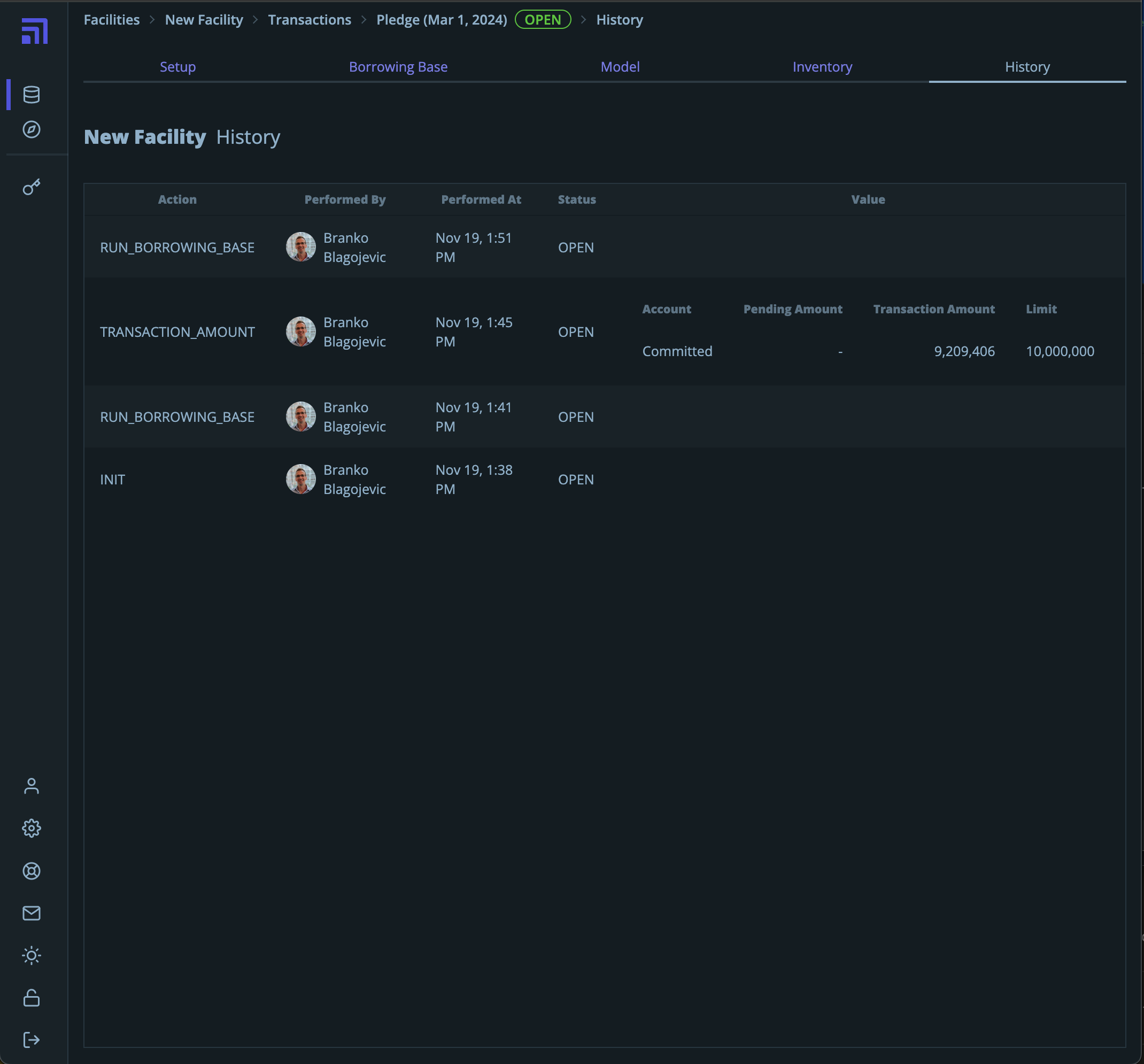1144x1064 pixels.
Task: Open the compass explore icon
Action: click(x=32, y=129)
